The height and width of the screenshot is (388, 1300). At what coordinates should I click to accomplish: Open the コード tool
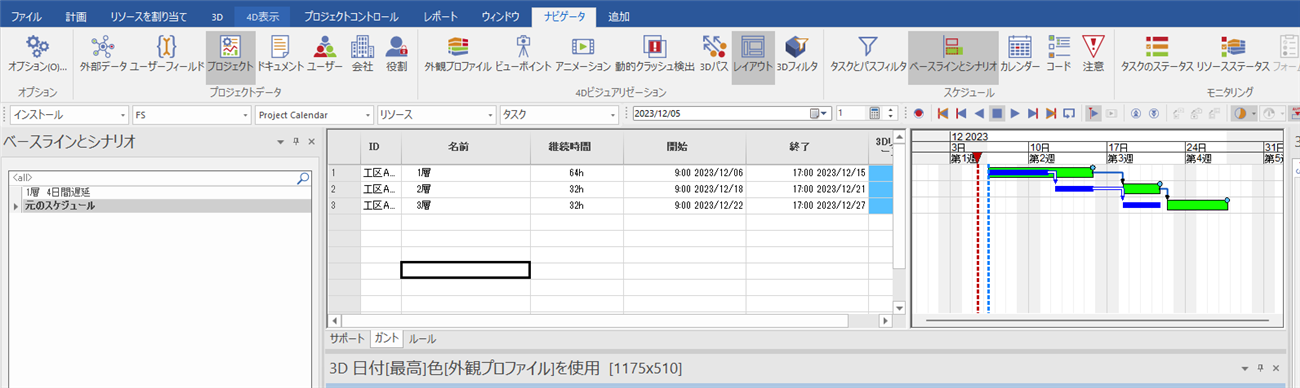[1058, 53]
